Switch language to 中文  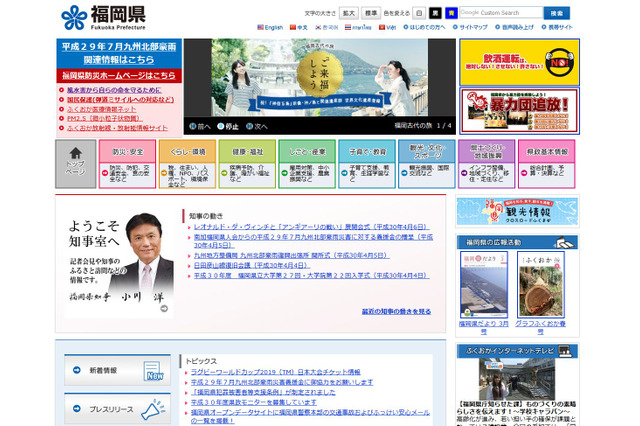tap(299, 27)
